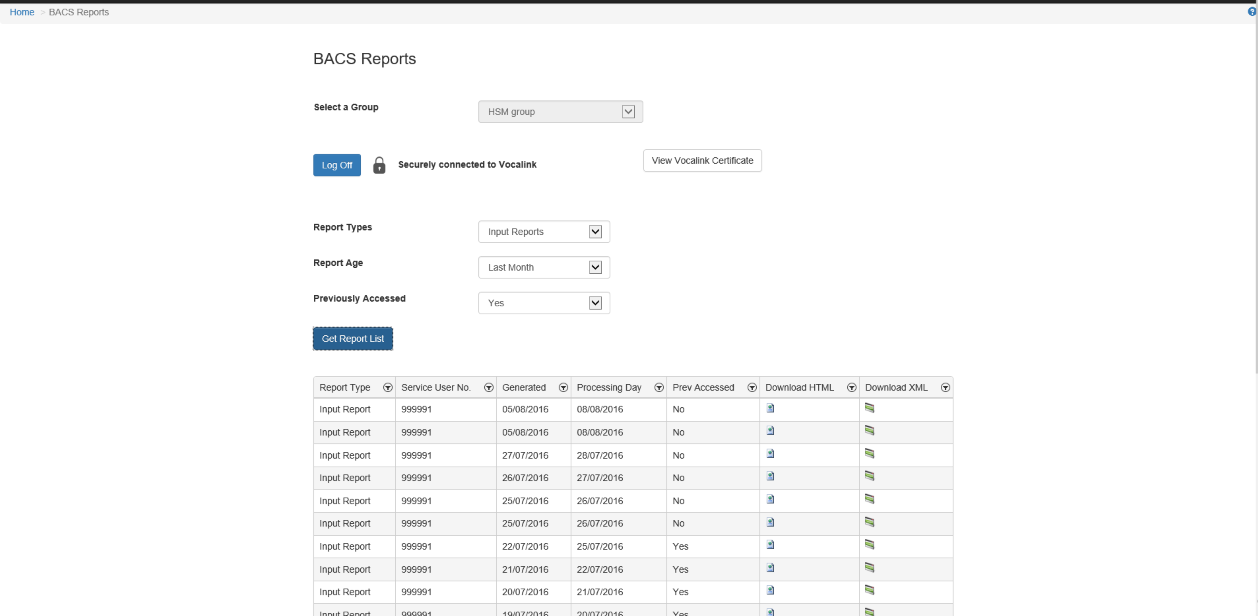This screenshot has width=1258, height=616.
Task: Click the Processing Day column filter icon
Action: click(659, 388)
